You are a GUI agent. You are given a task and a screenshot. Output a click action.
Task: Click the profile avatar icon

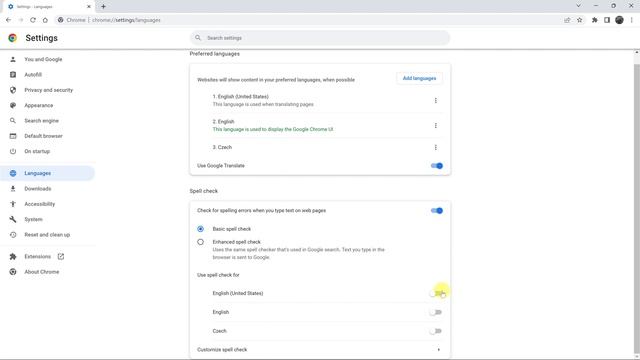point(619,20)
